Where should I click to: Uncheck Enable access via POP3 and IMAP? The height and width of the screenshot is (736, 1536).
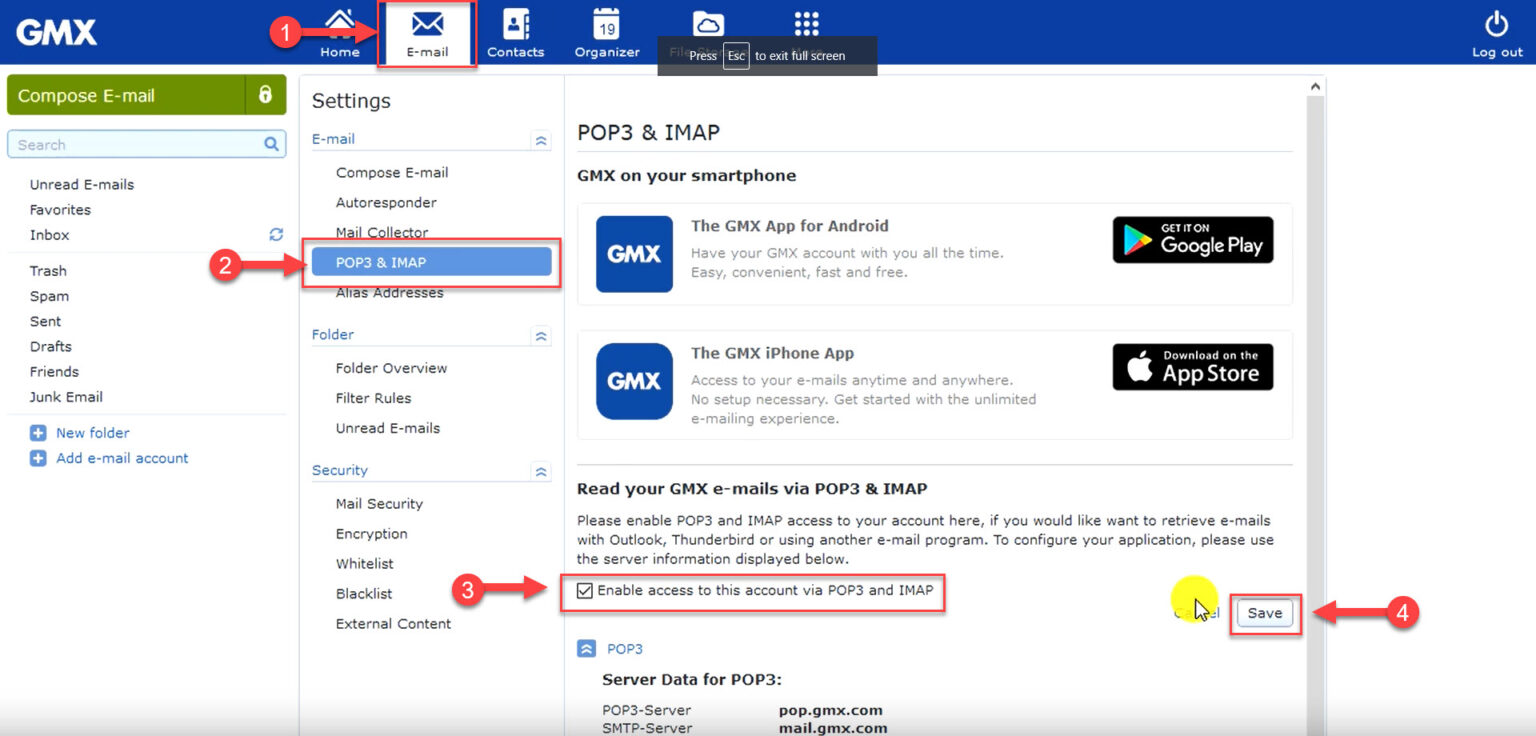click(583, 590)
